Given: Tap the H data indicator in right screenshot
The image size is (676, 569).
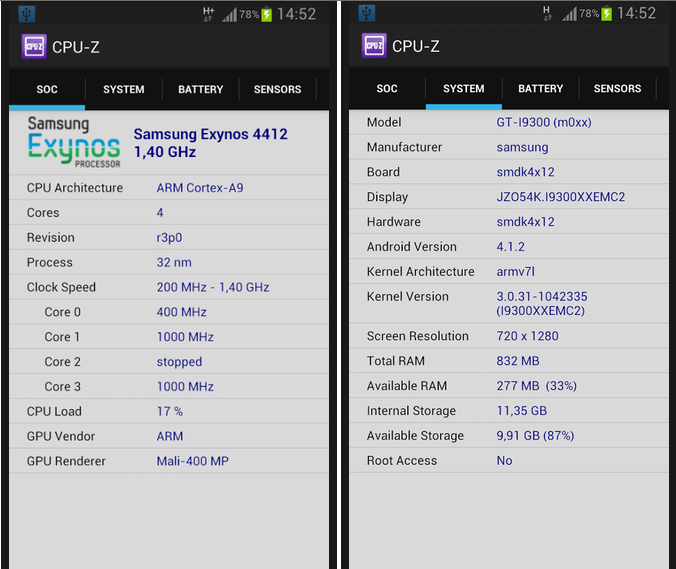Looking at the screenshot, I should (x=547, y=13).
